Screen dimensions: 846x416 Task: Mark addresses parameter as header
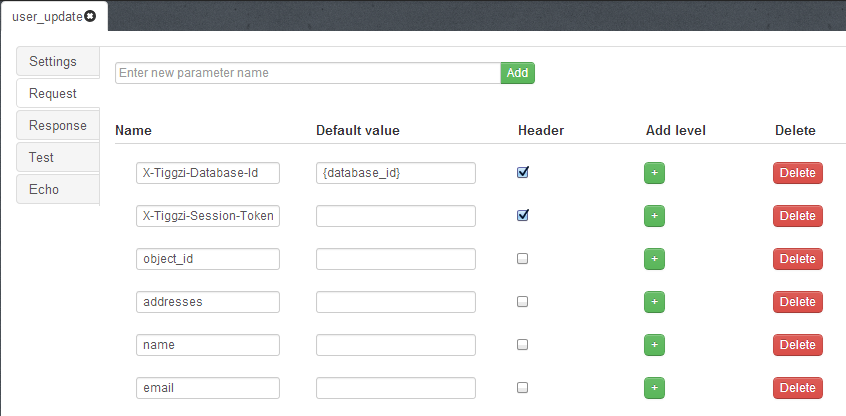coord(522,301)
